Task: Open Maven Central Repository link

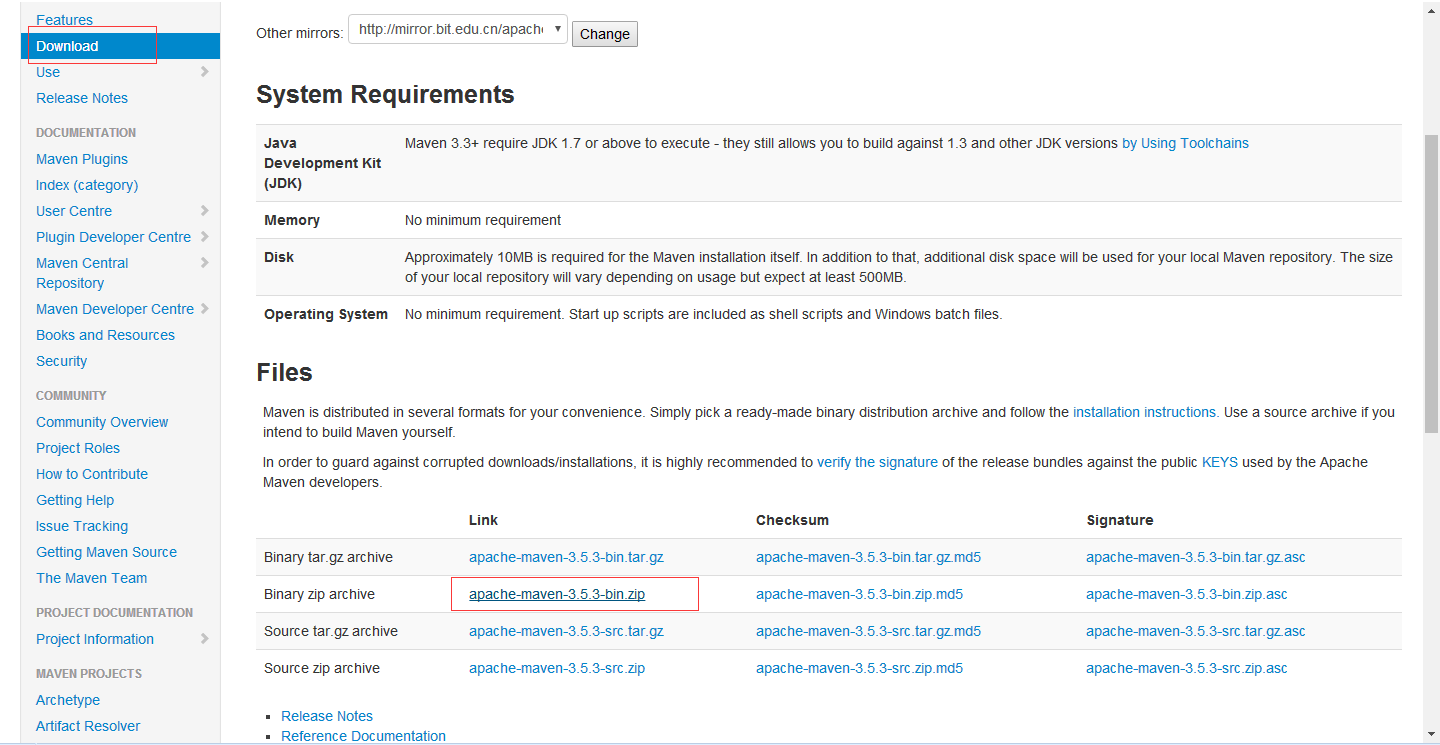Action: [82, 273]
